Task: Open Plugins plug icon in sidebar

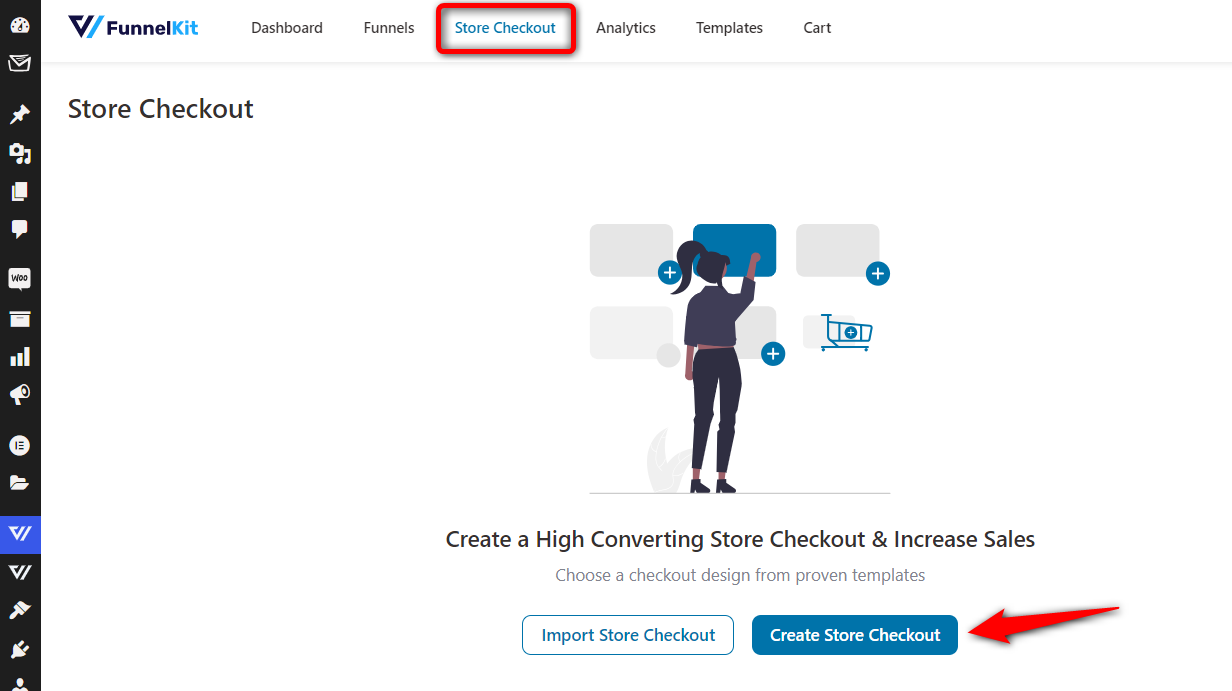Action: pos(20,649)
